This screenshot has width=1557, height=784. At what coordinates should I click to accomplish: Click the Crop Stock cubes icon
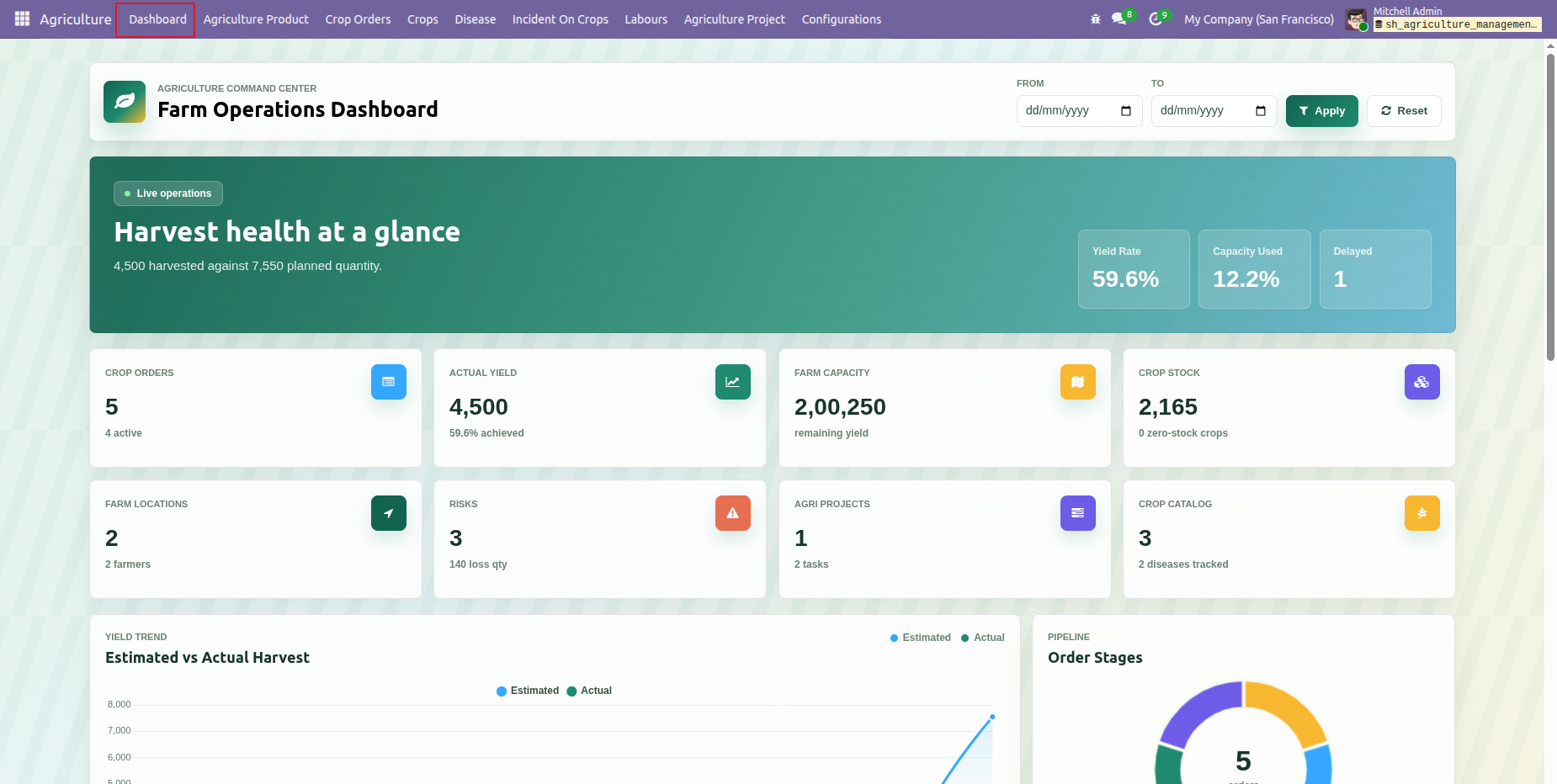[1422, 382]
